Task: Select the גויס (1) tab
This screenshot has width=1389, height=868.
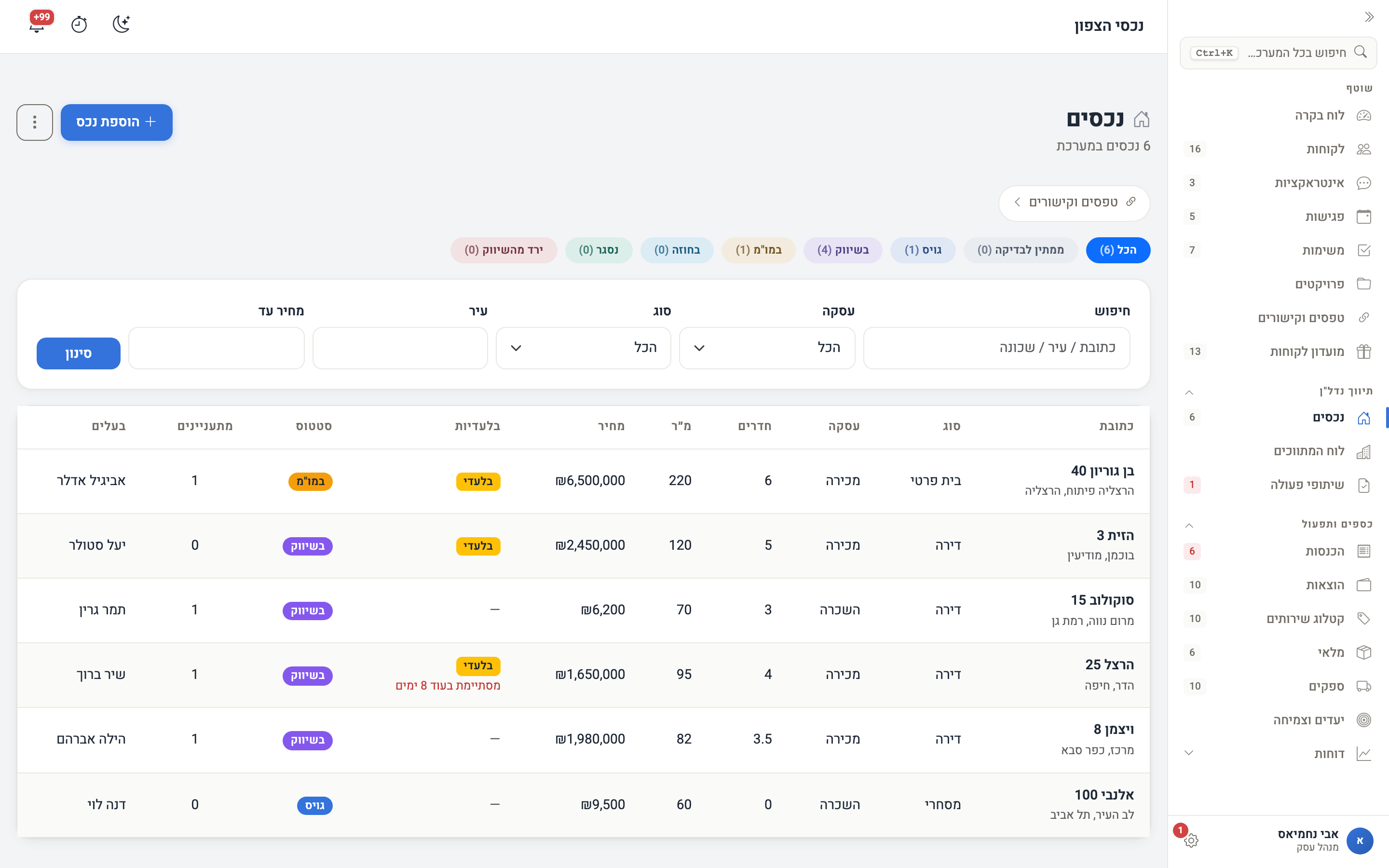Action: click(x=923, y=250)
